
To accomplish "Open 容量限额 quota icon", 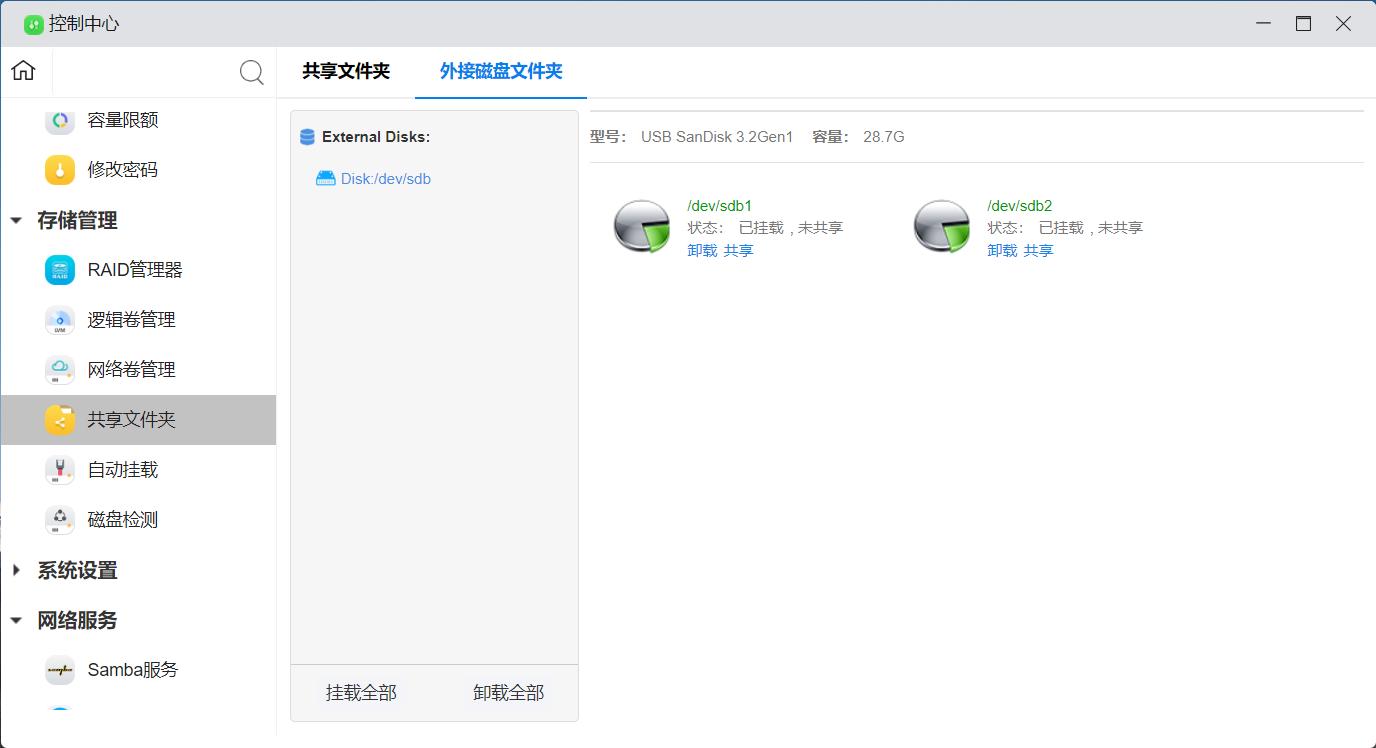I will [x=60, y=120].
